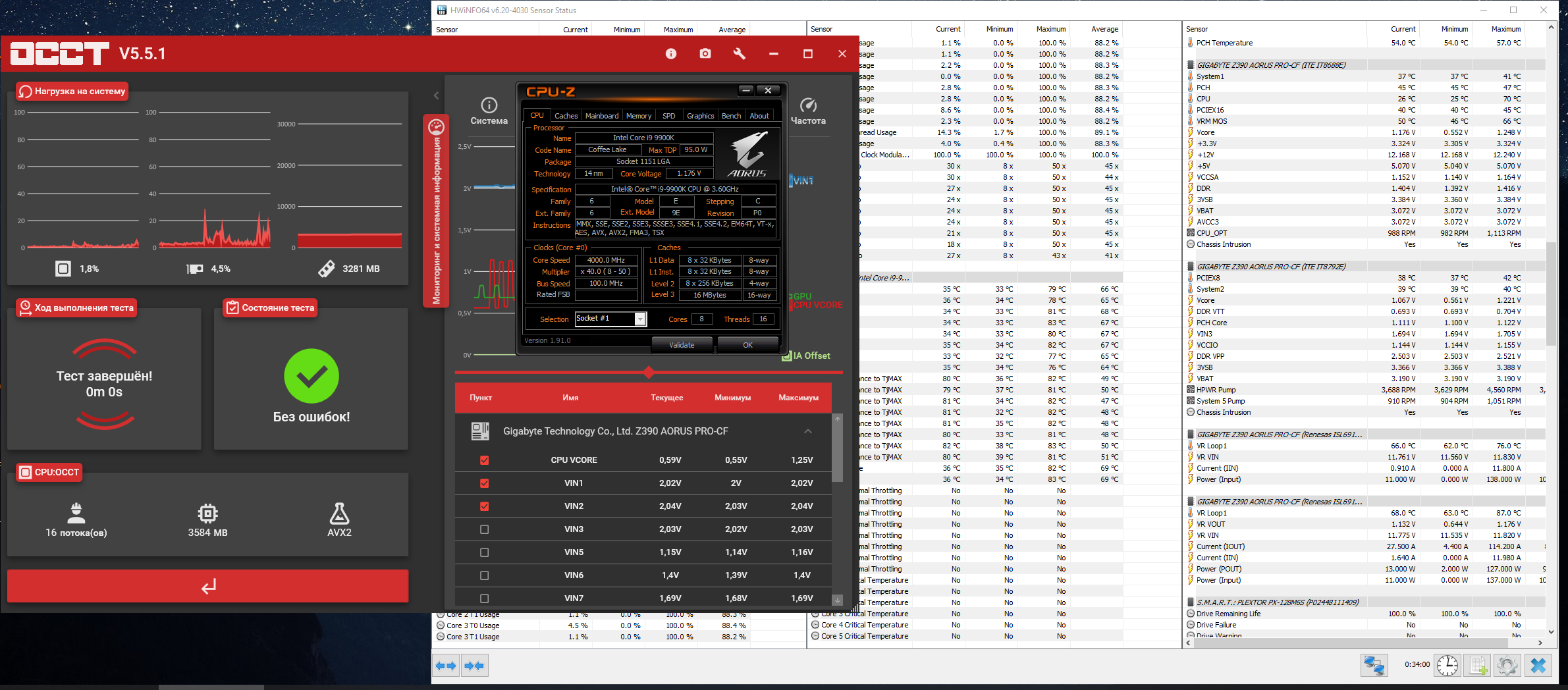Click the GPU icon beside 4,5%
The width and height of the screenshot is (1568, 690).
[195, 269]
